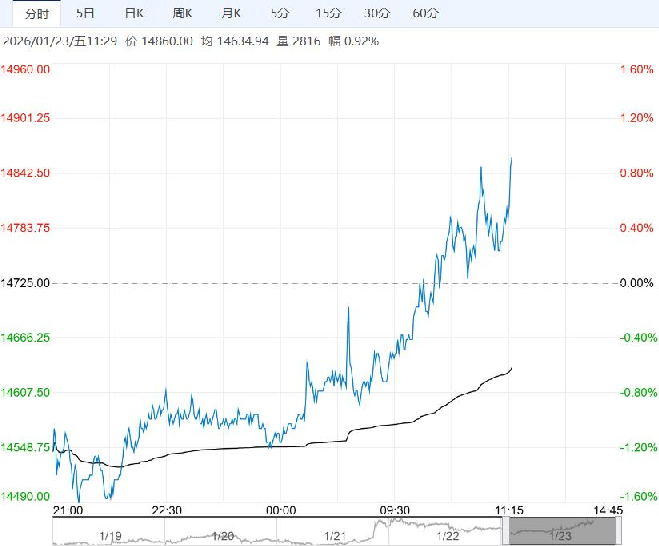Choose the 60分 interval tab

coord(425,13)
